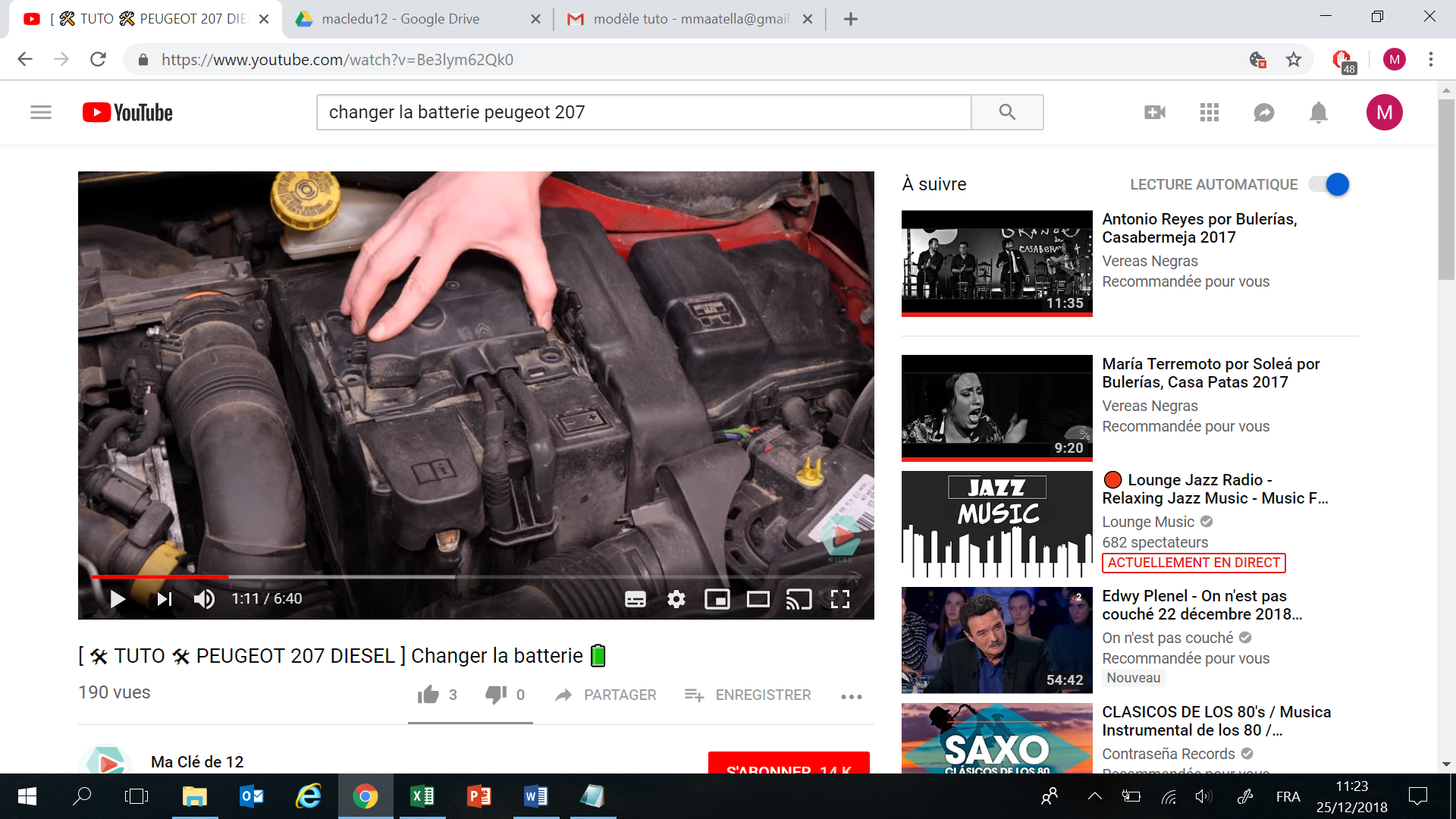Viewport: 1456px width, 819px height.
Task: Open the Windows Action Center notifications
Action: [x=1417, y=796]
